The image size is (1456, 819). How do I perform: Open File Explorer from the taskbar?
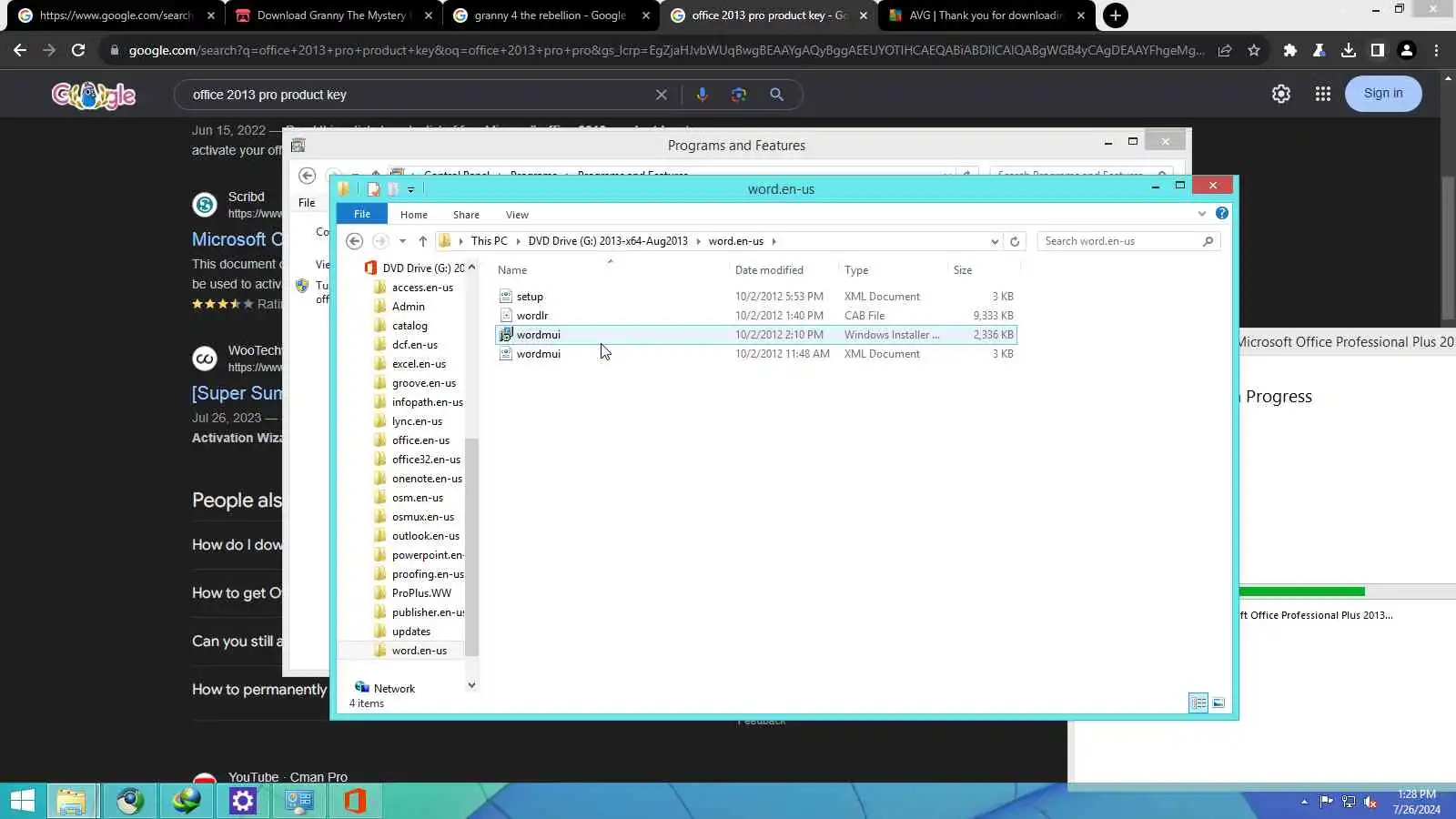point(71,801)
